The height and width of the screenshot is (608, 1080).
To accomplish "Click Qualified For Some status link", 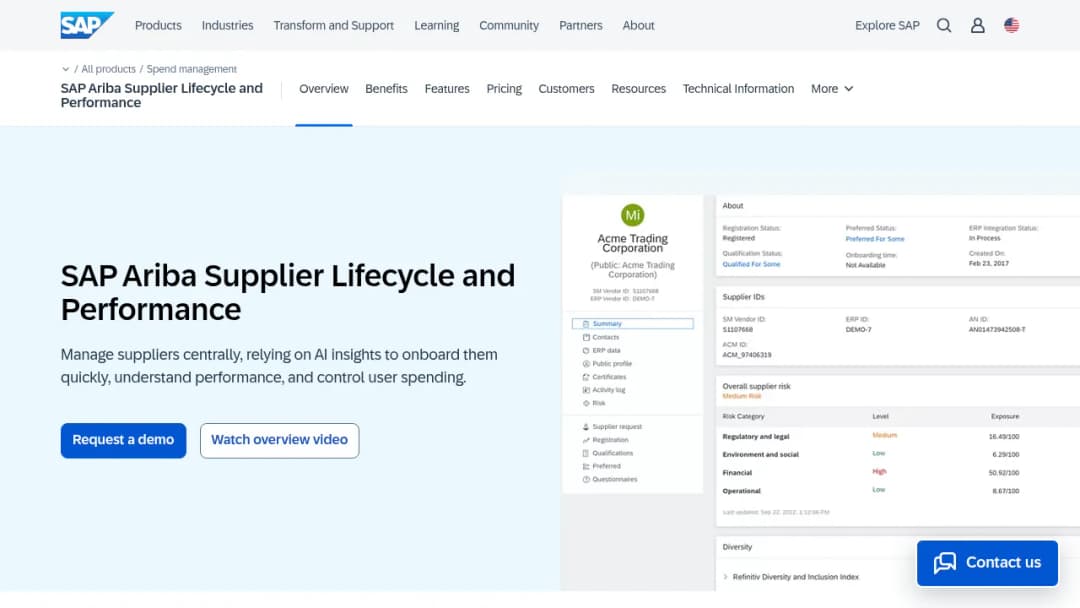I will pyautogui.click(x=751, y=264).
